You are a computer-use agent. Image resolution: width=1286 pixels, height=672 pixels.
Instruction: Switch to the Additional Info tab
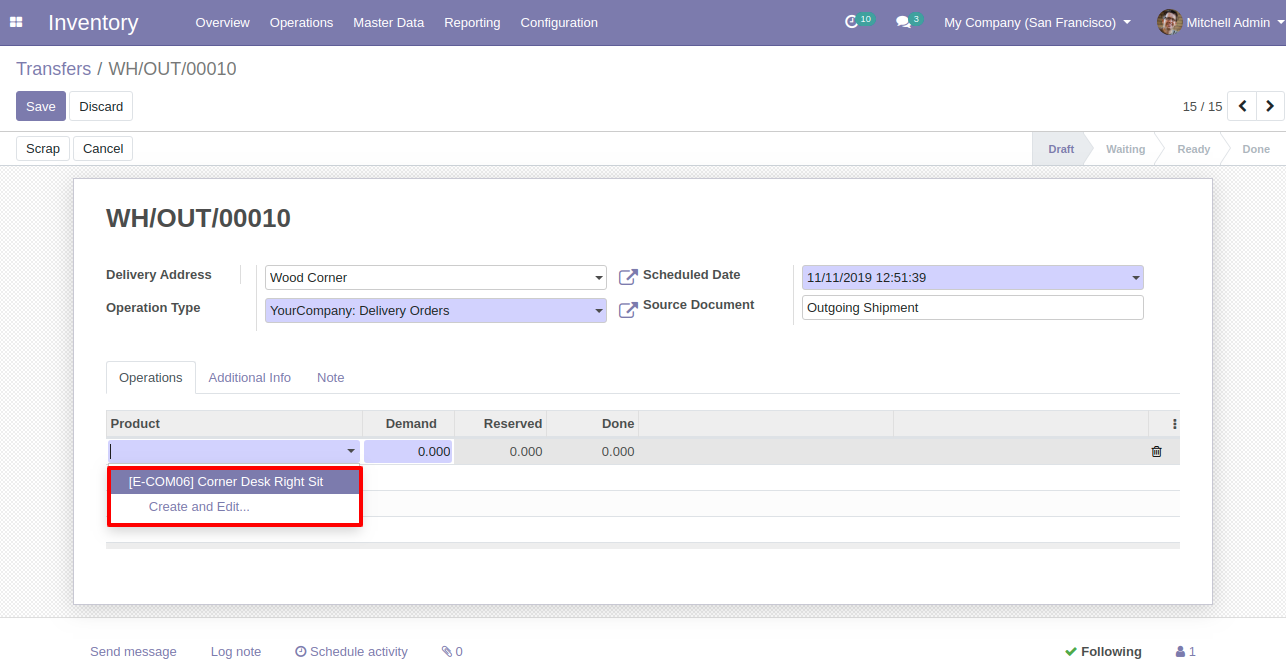point(249,378)
